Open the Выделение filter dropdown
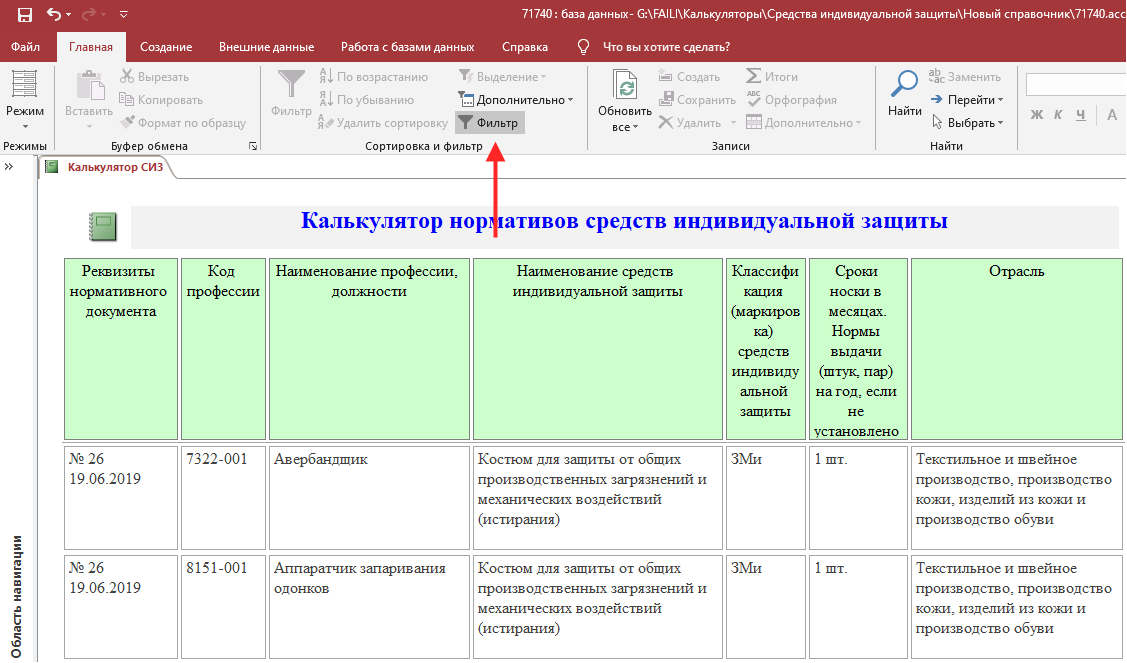Screen dimensions: 1127x663 coord(502,76)
